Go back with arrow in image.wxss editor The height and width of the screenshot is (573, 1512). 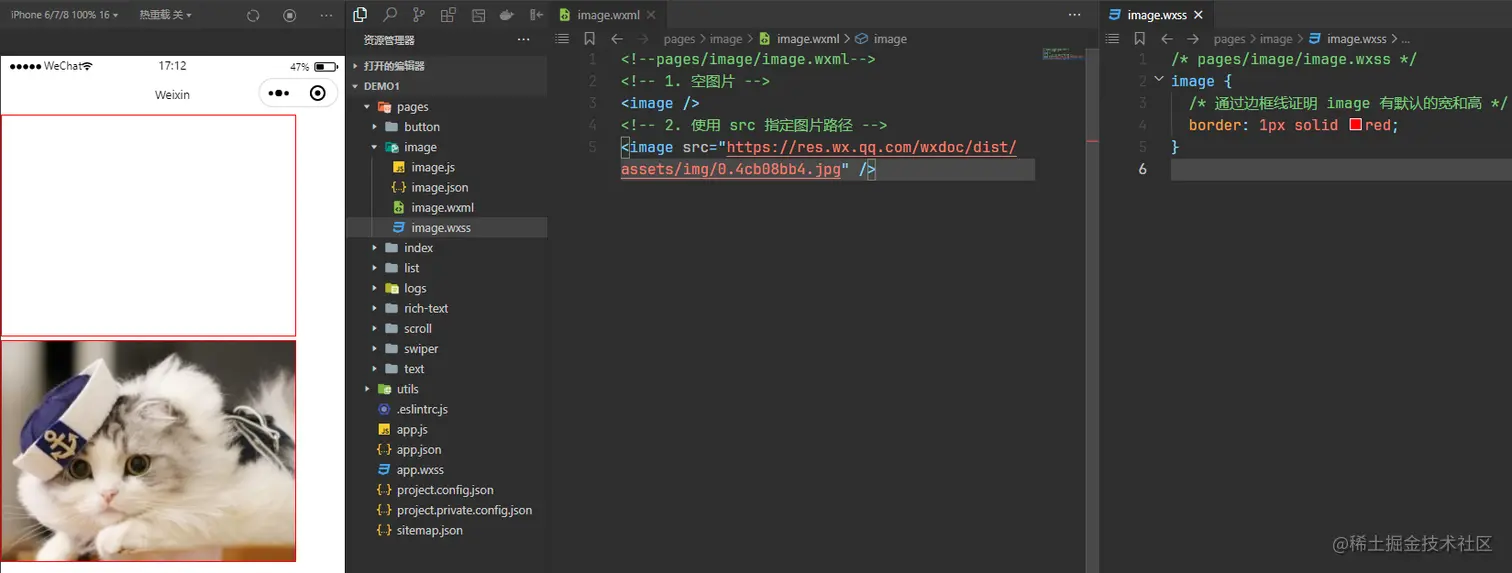click(1166, 39)
